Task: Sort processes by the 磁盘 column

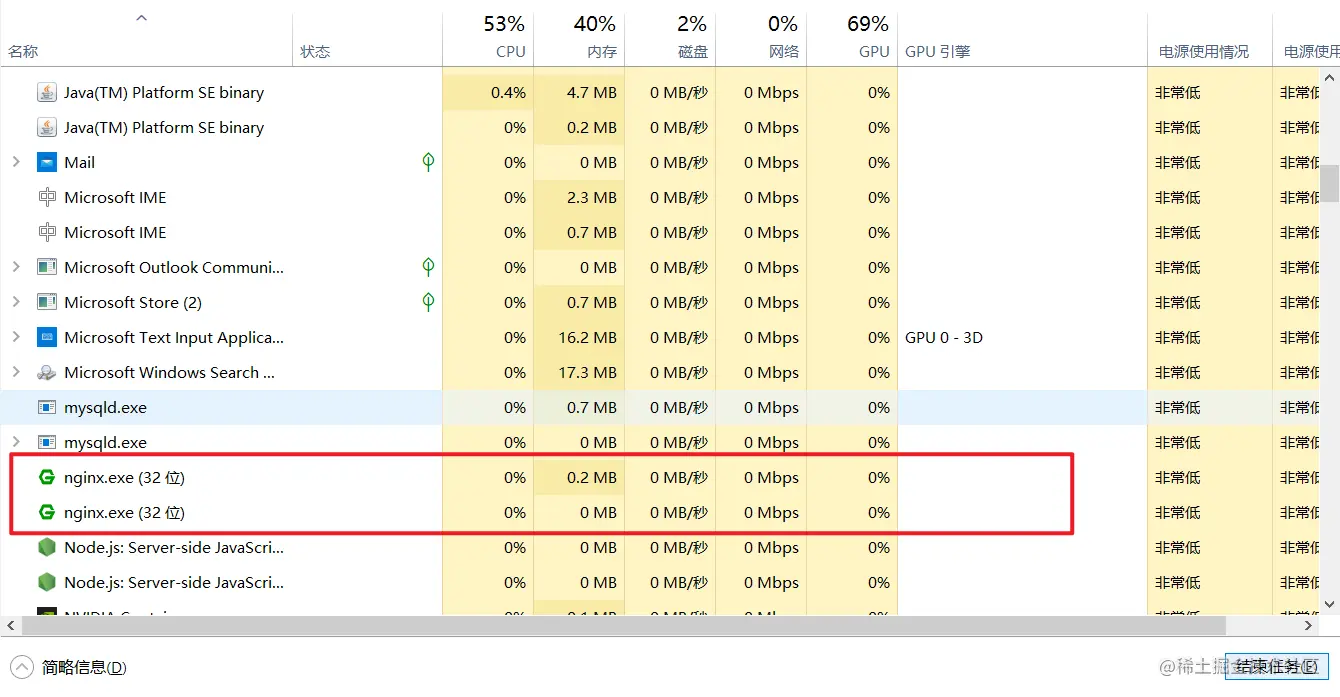Action: tap(693, 52)
